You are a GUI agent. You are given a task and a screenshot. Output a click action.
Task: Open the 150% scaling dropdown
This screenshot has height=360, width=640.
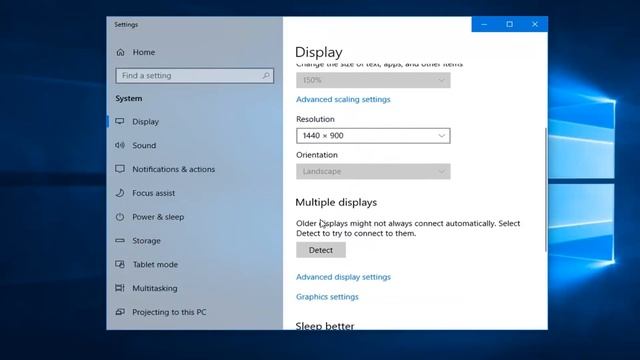[373, 80]
